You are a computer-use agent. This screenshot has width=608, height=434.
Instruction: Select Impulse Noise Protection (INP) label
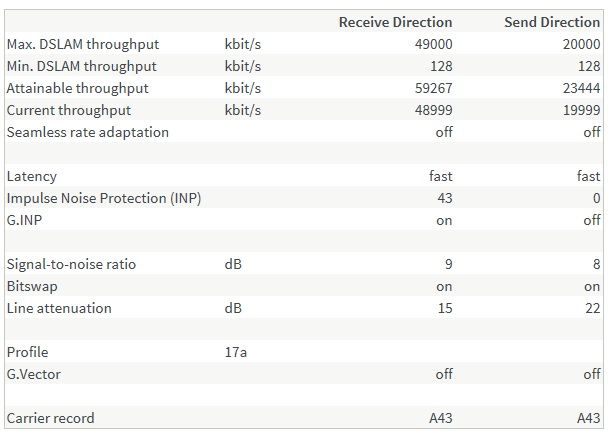point(104,198)
